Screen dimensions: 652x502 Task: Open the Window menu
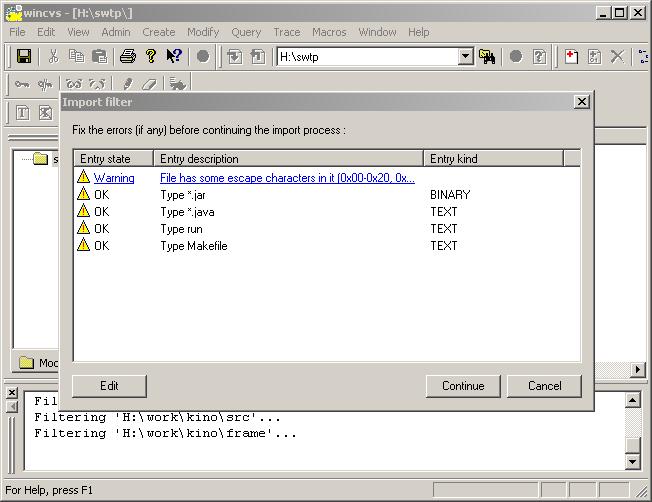click(378, 32)
